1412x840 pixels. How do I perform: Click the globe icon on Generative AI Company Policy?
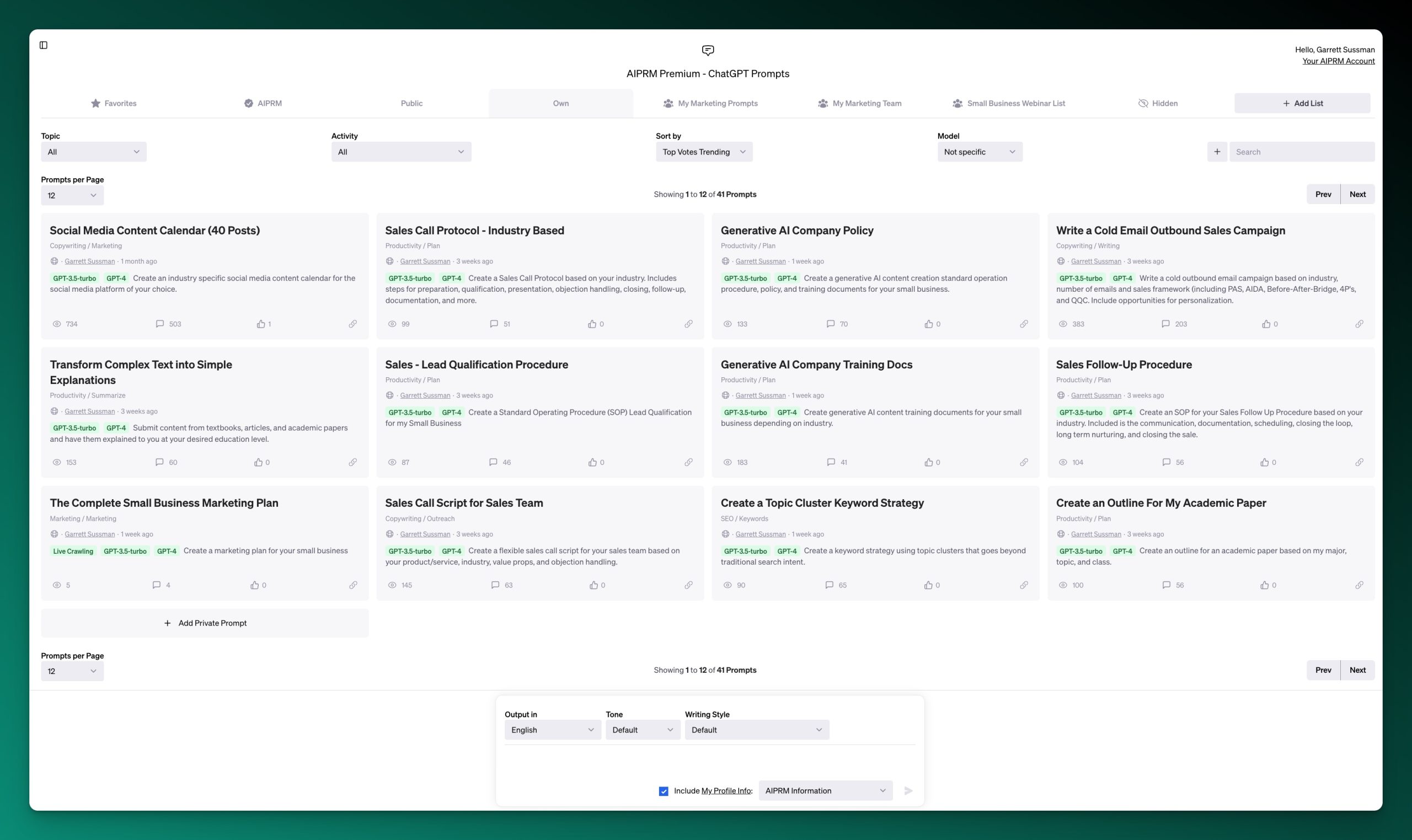(x=726, y=261)
